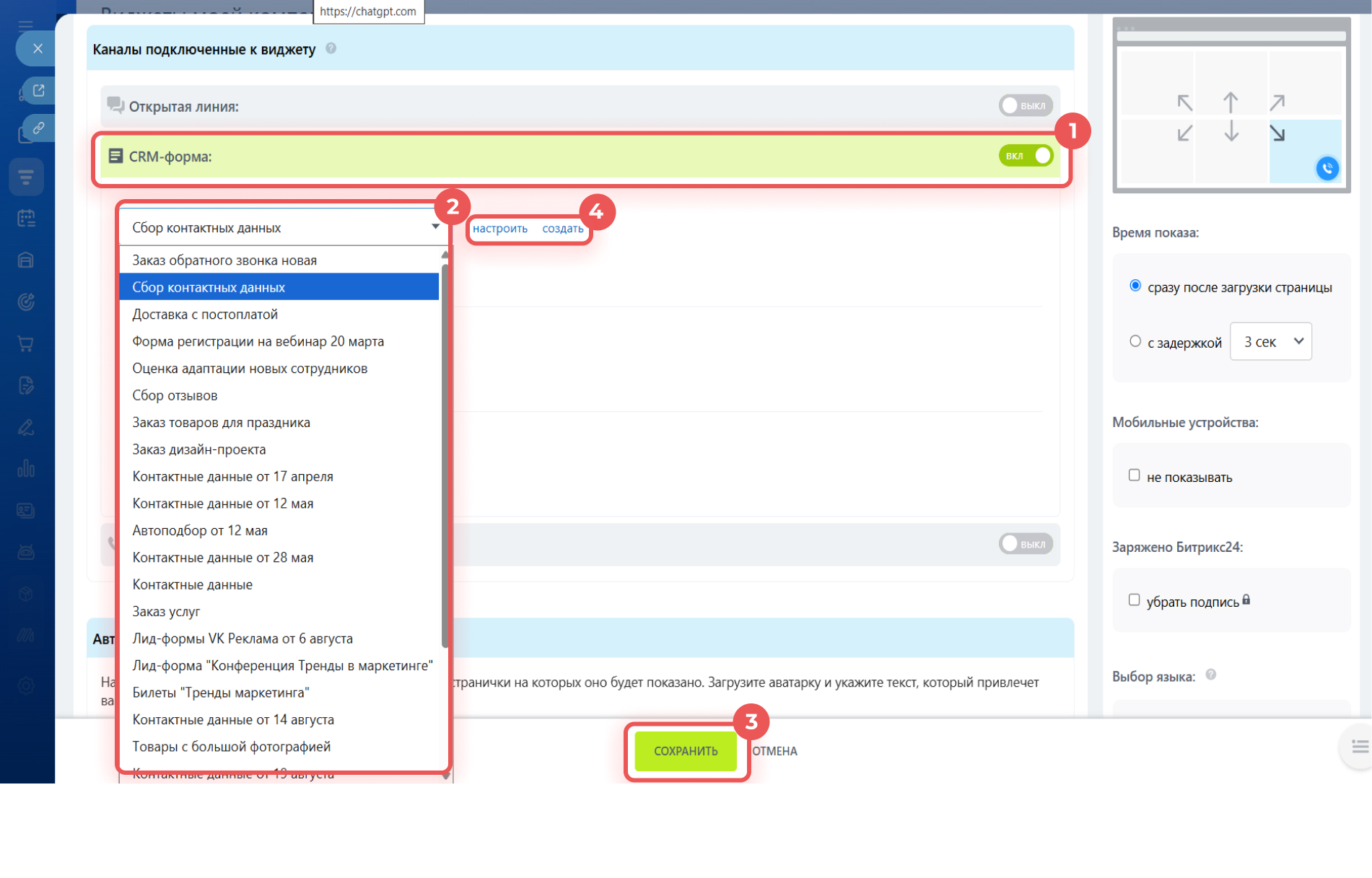The width and height of the screenshot is (1372, 878).
Task: Choose Сбор отзывов option
Action: click(279, 395)
